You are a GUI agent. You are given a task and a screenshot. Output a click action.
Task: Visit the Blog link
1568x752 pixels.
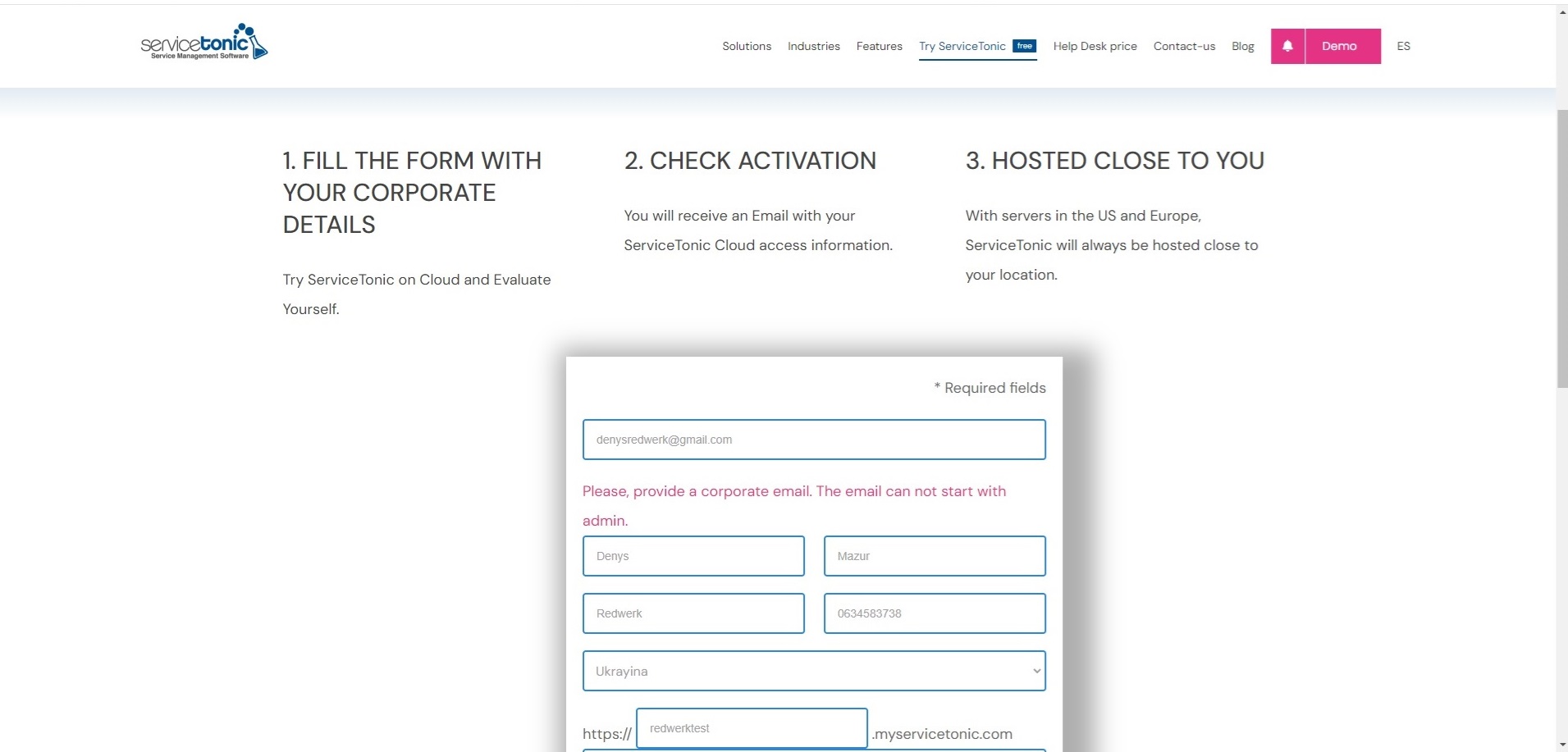pos(1243,46)
